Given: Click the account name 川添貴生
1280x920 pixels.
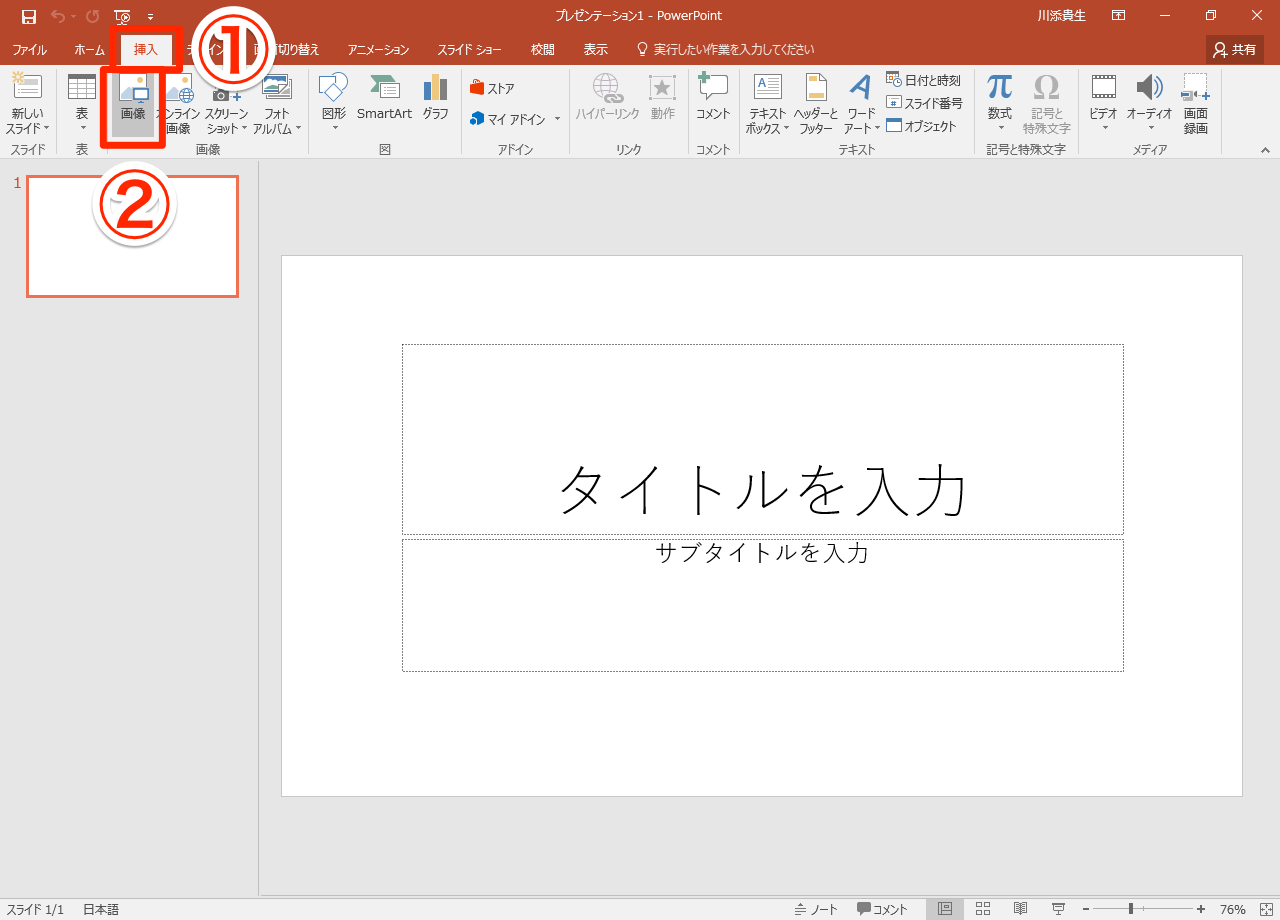Looking at the screenshot, I should pos(1062,16).
